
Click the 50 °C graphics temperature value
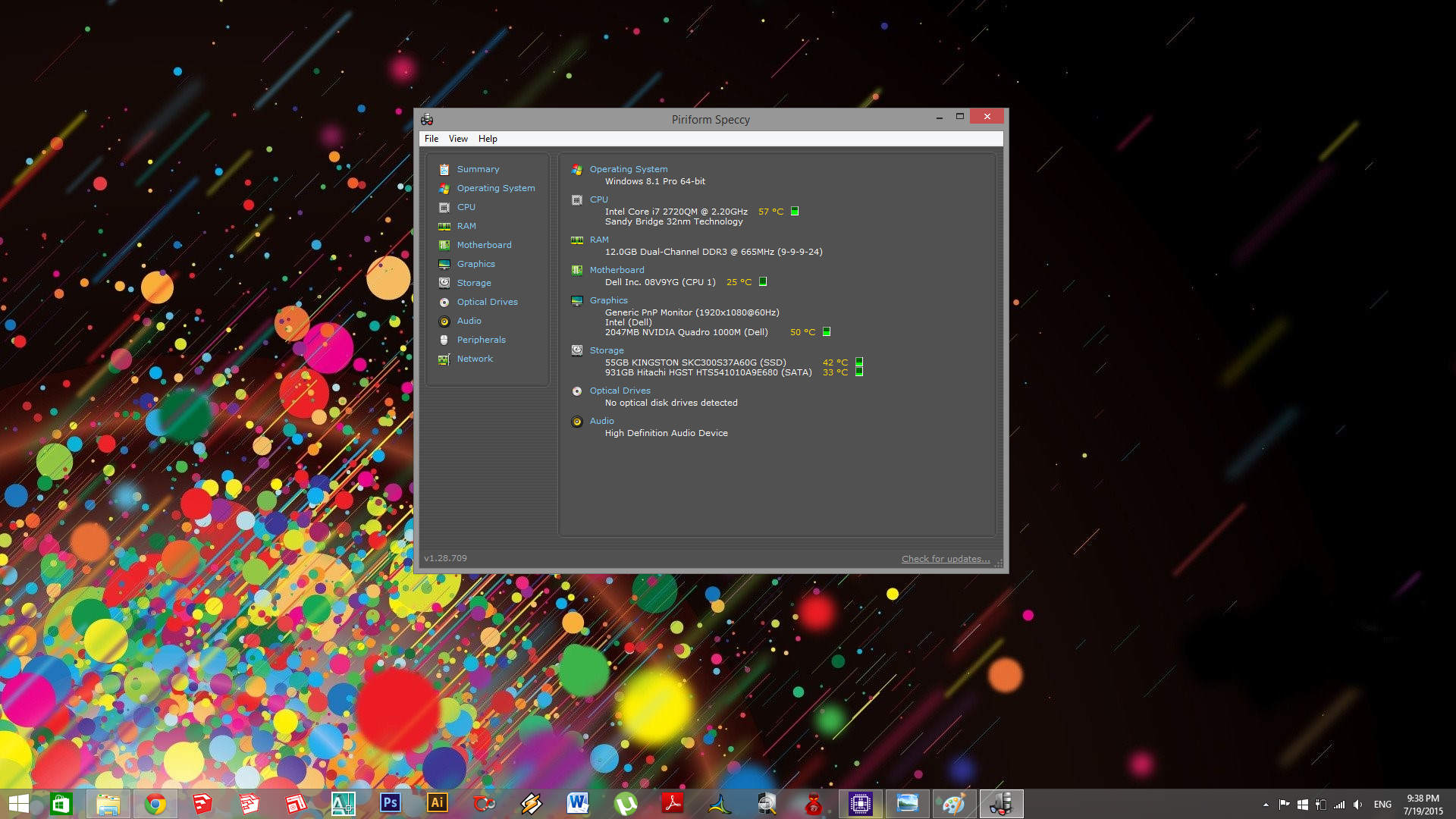point(802,332)
